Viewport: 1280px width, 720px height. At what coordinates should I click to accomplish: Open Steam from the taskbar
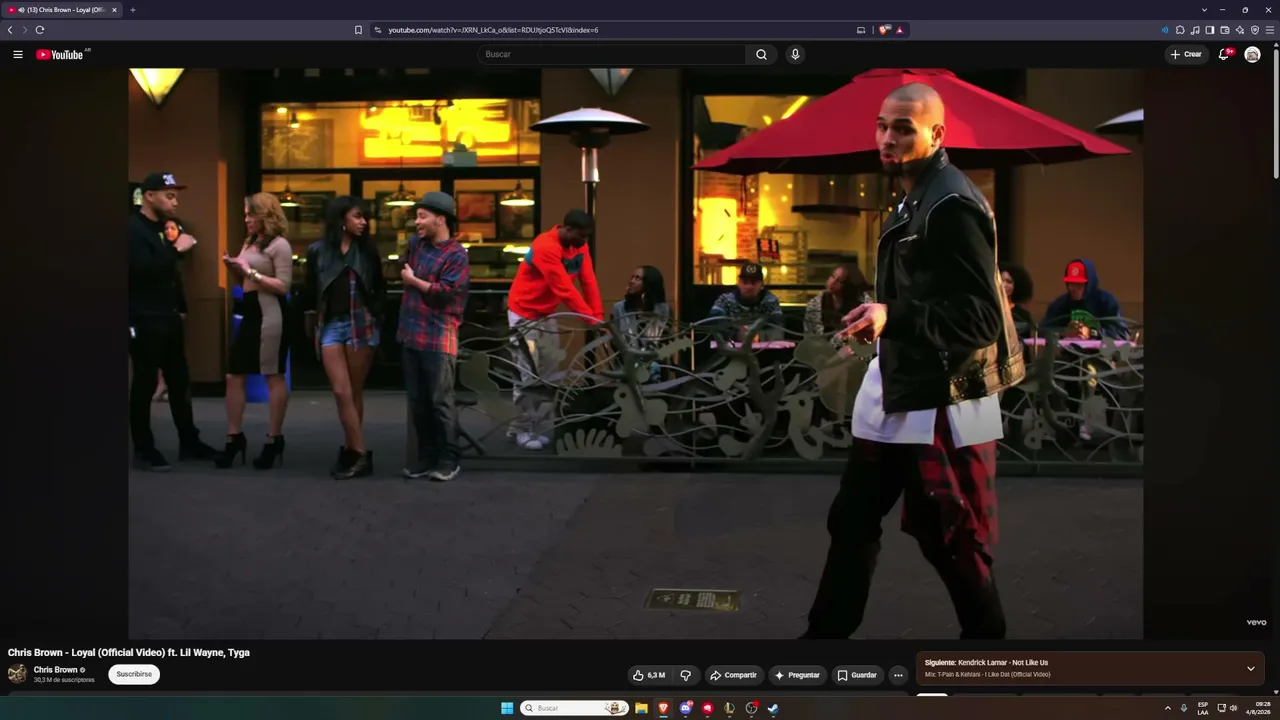pyautogui.click(x=773, y=708)
